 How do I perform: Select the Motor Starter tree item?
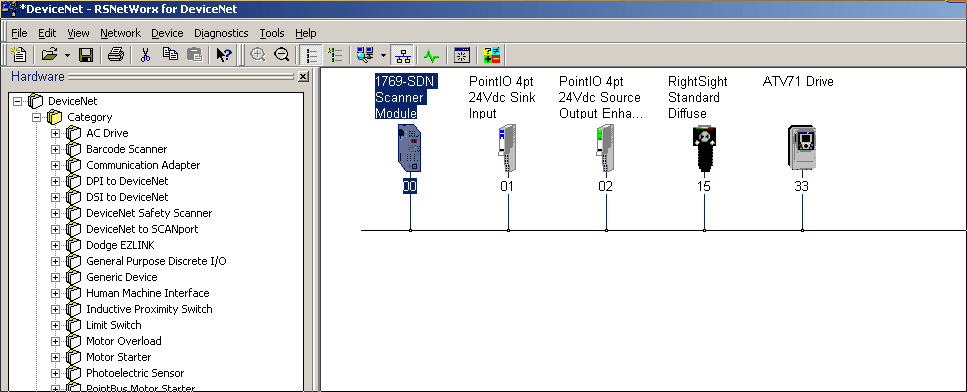118,357
